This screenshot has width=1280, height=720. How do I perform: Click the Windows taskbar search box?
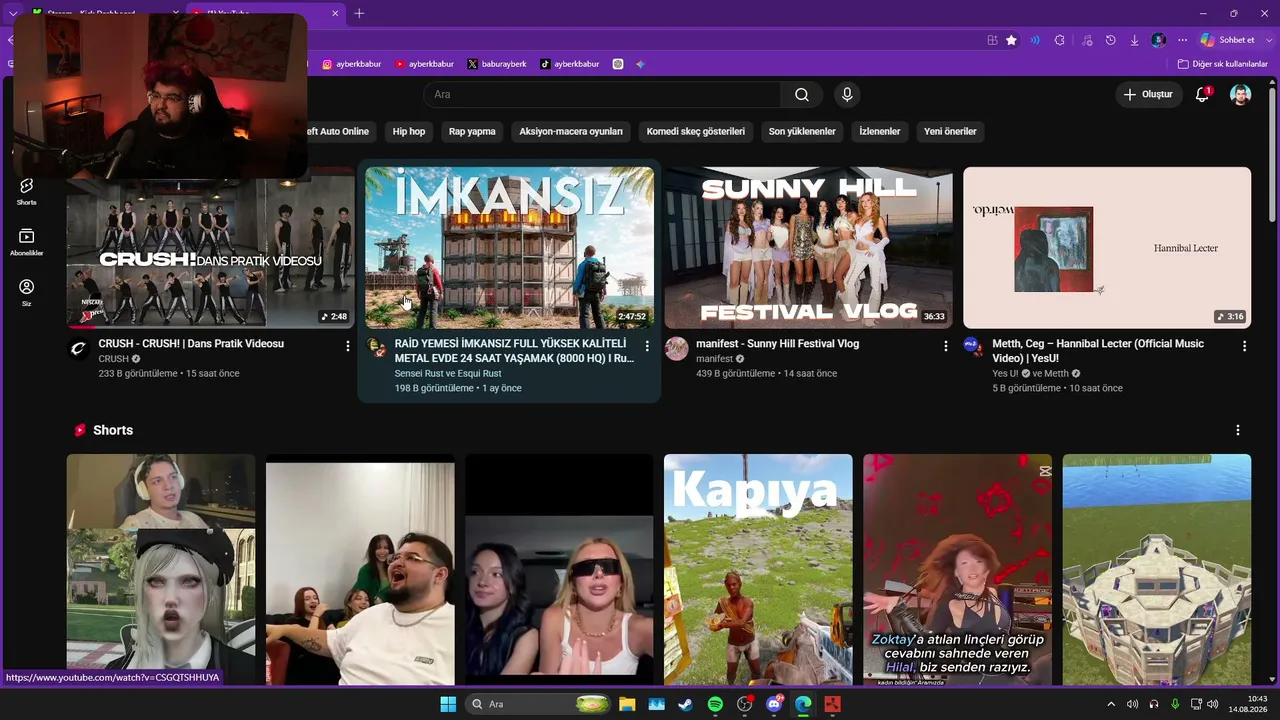[537, 704]
